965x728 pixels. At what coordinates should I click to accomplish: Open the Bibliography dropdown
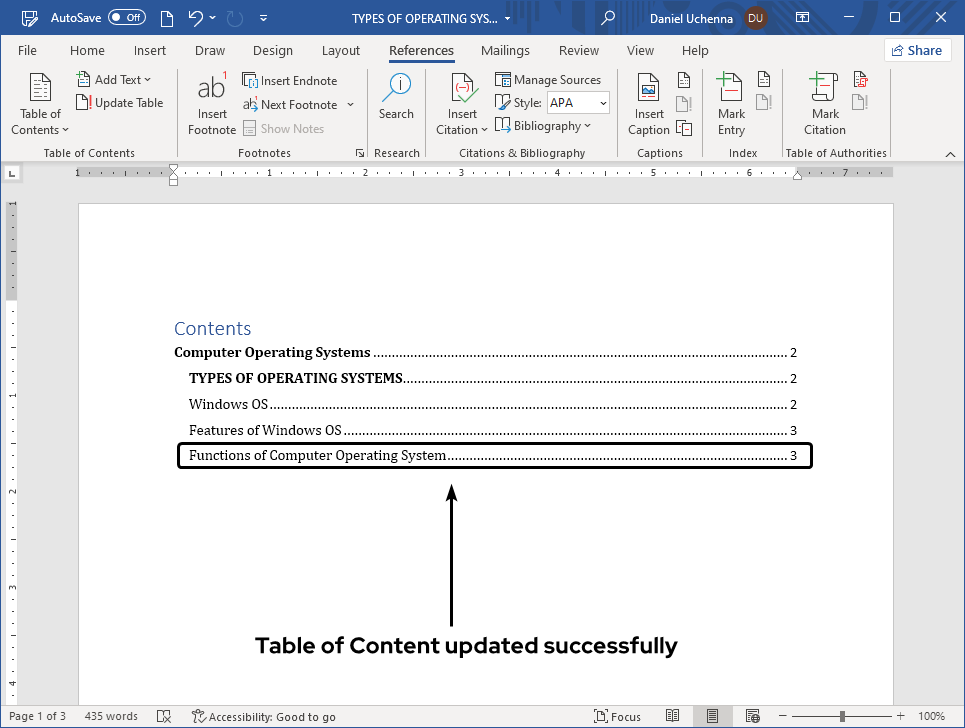click(x=544, y=125)
